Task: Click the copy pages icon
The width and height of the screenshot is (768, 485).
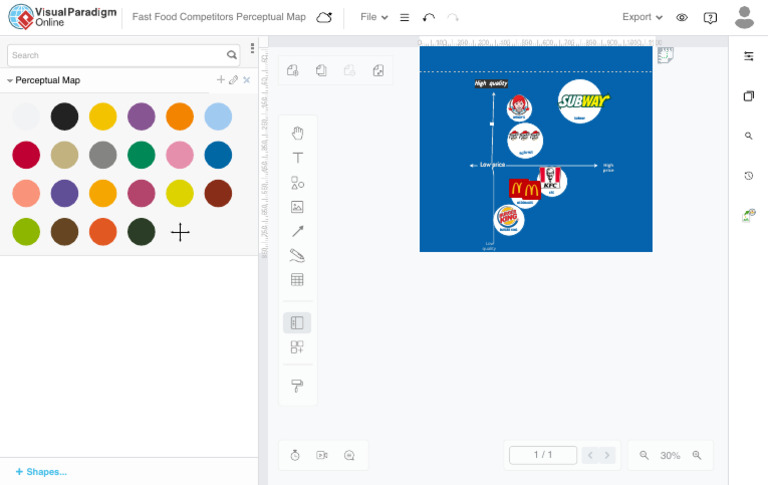Action: pos(321,71)
